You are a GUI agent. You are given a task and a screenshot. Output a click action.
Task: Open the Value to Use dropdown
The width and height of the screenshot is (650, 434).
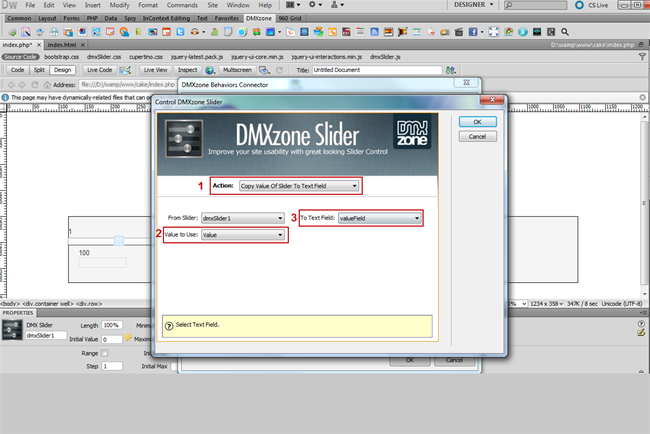(x=242, y=234)
